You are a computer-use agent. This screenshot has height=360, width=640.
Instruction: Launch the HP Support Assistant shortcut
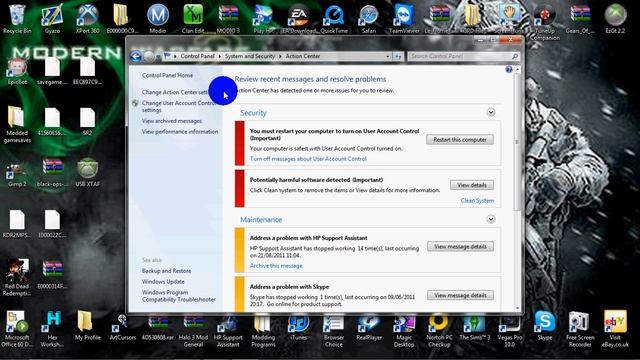point(228,330)
